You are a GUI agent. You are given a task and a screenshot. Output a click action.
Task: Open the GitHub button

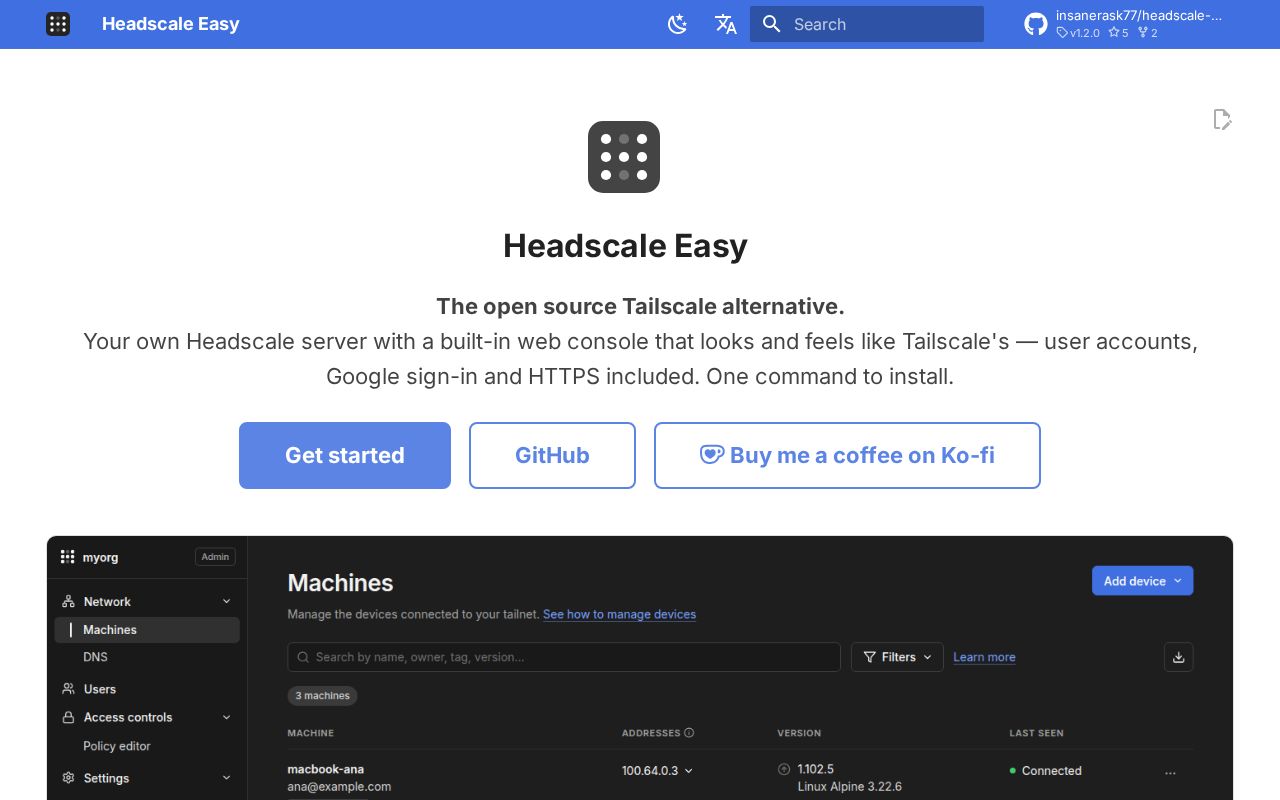click(x=552, y=455)
